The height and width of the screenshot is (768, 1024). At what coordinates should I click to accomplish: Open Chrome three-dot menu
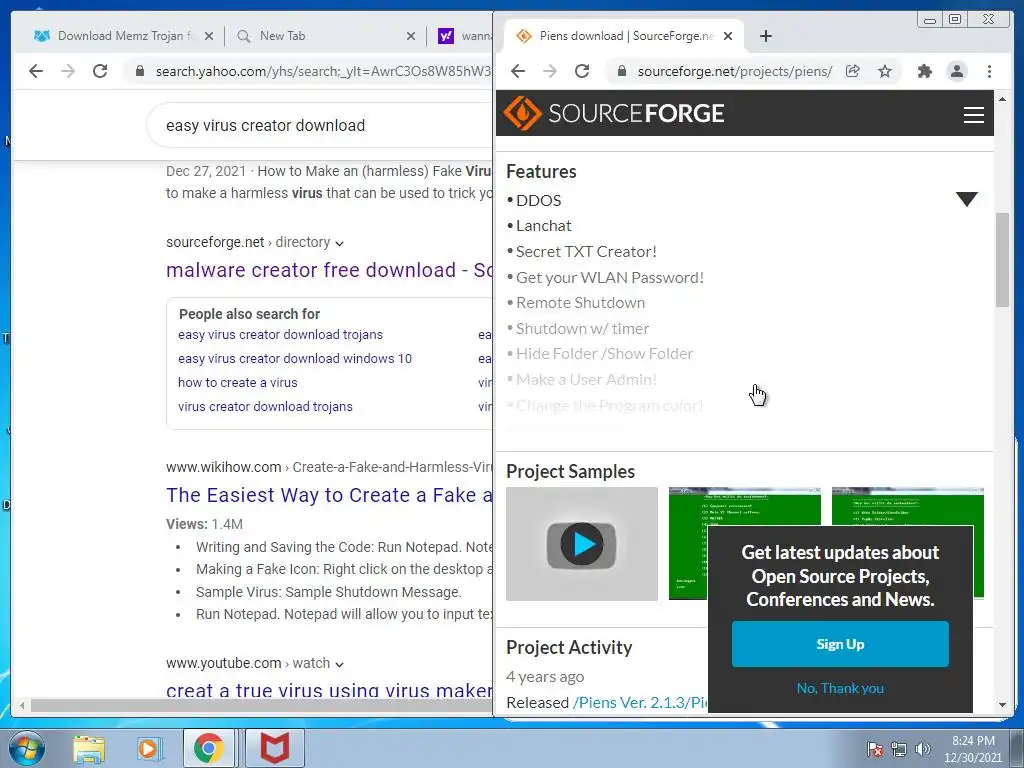[989, 71]
